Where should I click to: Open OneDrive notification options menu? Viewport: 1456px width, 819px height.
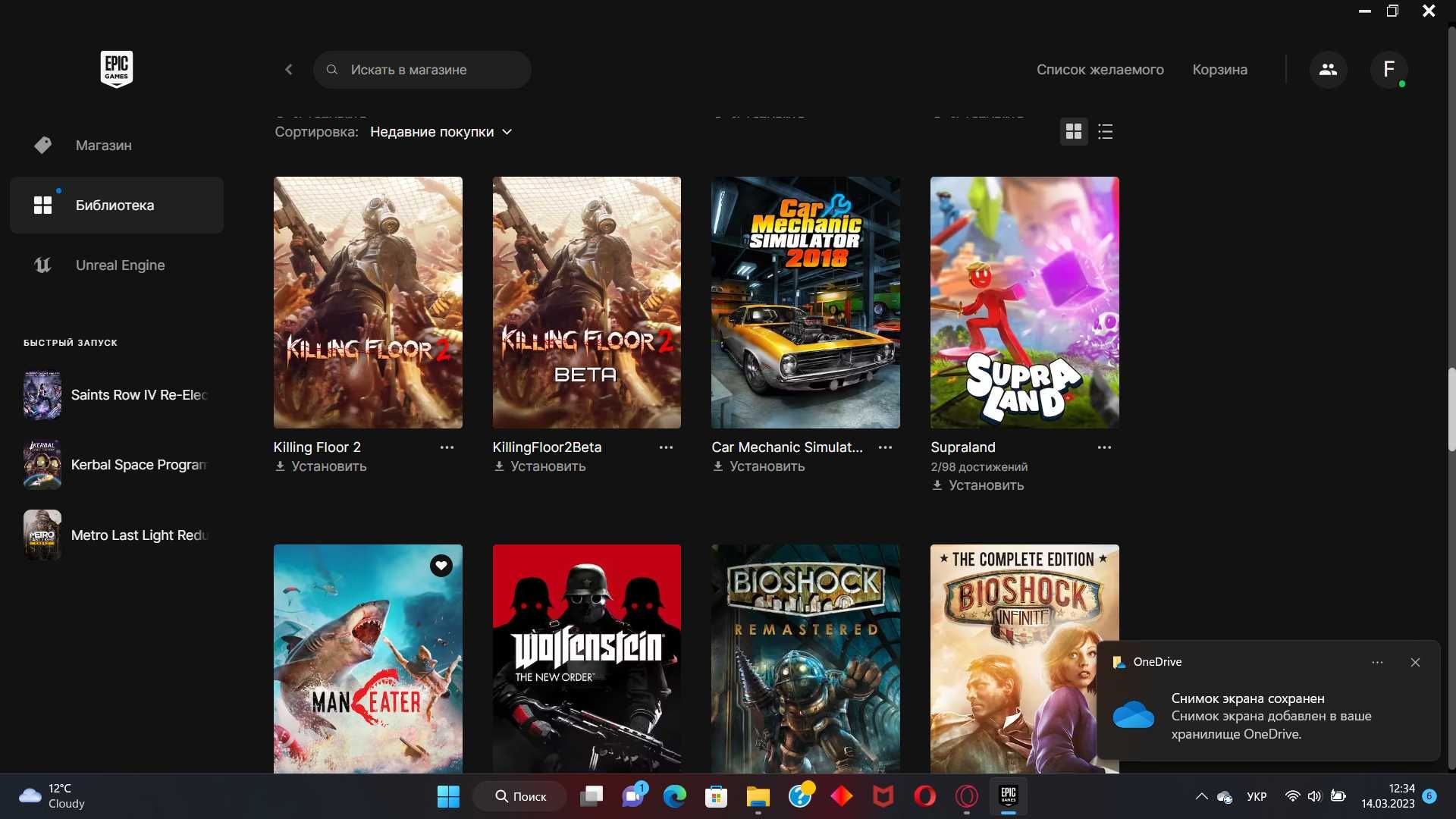[x=1377, y=663]
